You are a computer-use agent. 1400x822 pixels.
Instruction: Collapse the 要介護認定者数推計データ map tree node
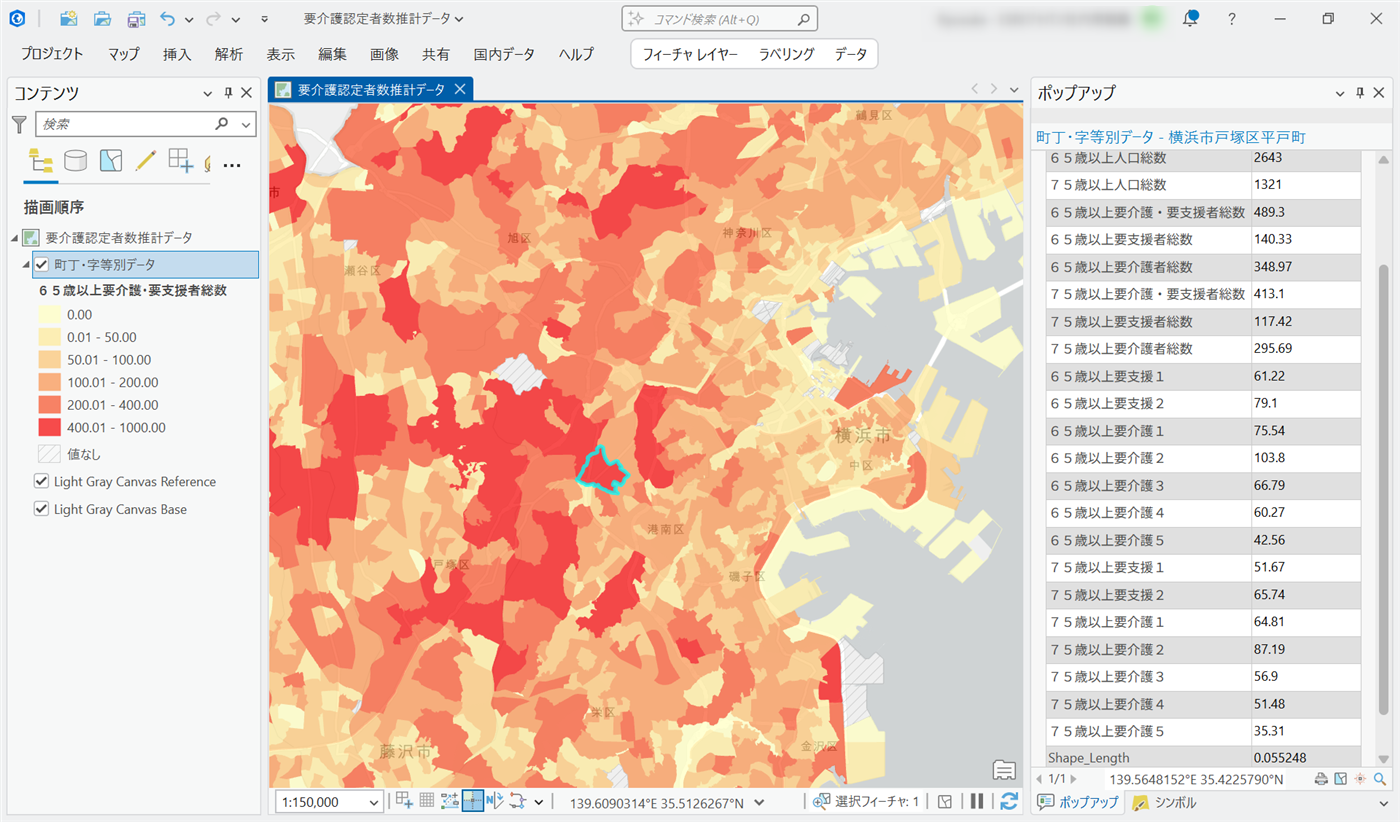(14, 238)
